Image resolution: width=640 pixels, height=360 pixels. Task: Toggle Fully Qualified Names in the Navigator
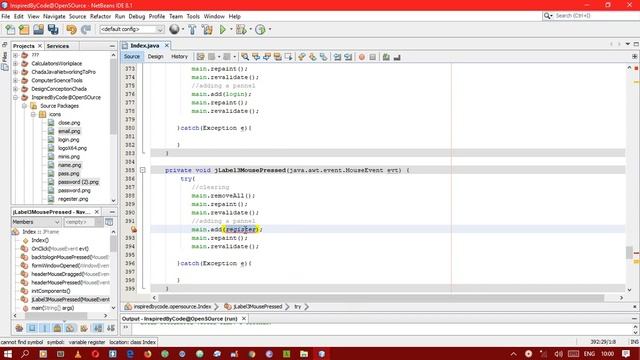click(84, 328)
